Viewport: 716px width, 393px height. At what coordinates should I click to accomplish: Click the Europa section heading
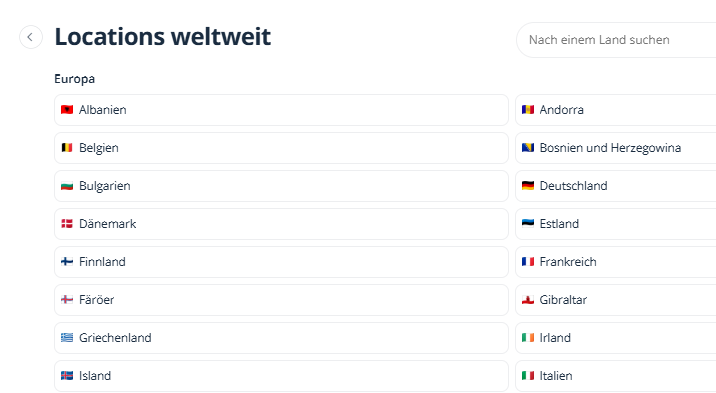tap(74, 79)
